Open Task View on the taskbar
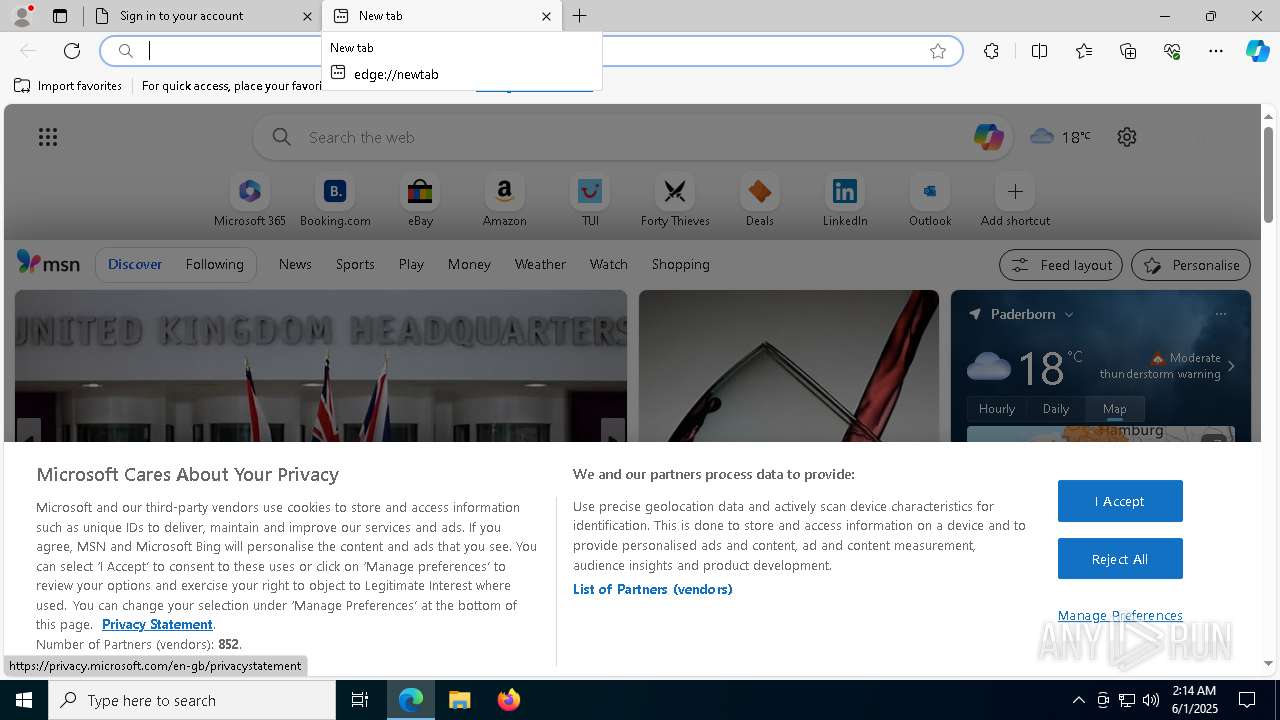Screen dimensions: 1280x720 pos(360,700)
